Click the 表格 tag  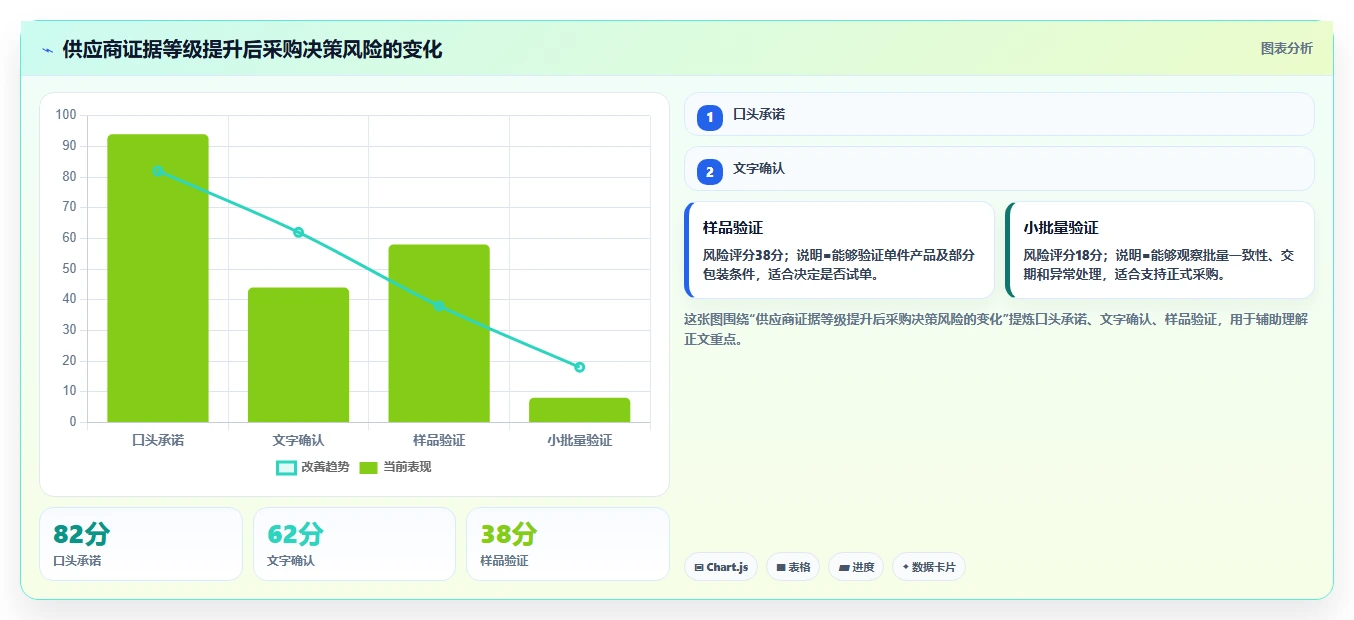pyautogui.click(x=793, y=567)
